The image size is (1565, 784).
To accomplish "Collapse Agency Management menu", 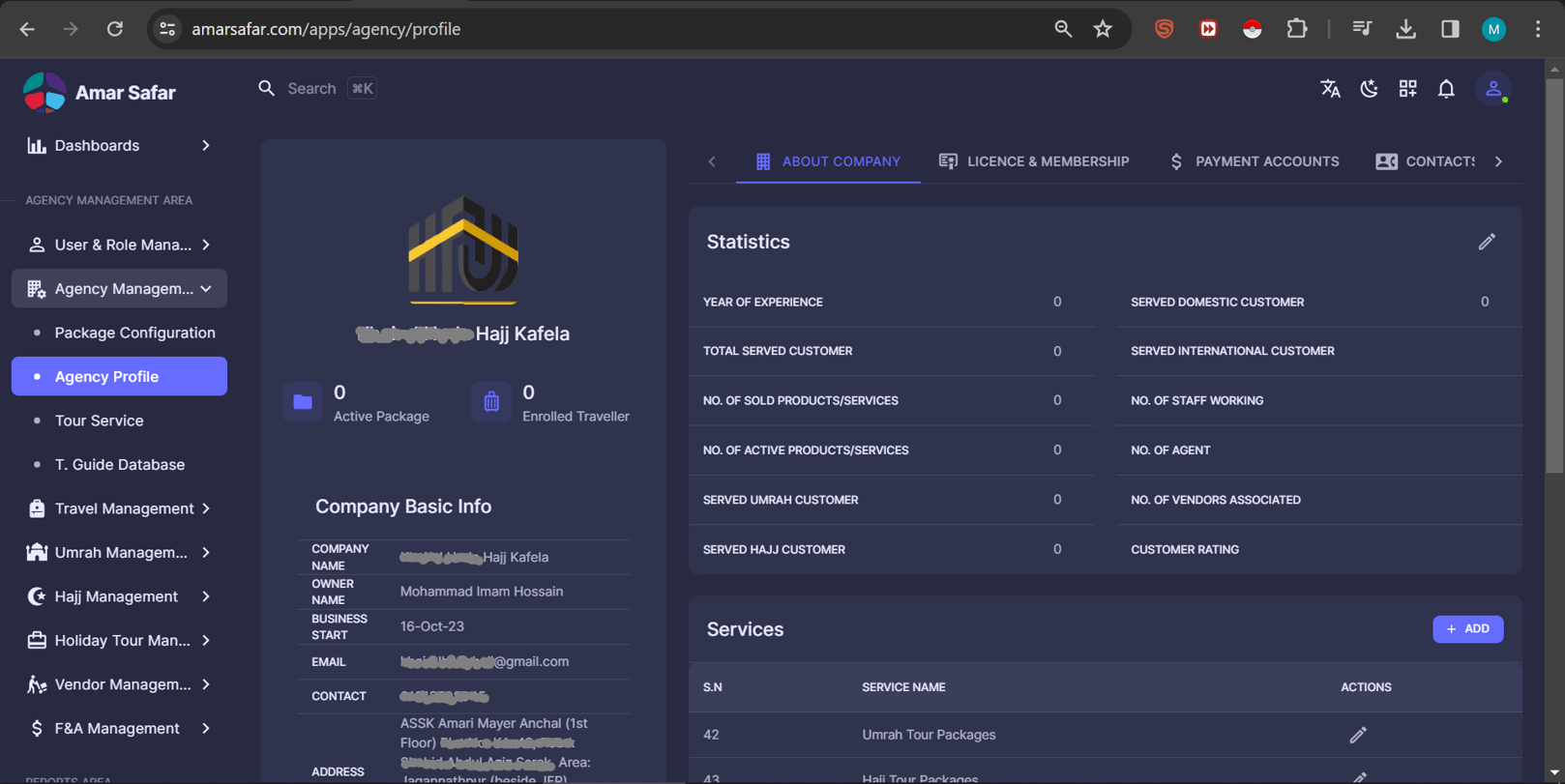I will [x=119, y=288].
